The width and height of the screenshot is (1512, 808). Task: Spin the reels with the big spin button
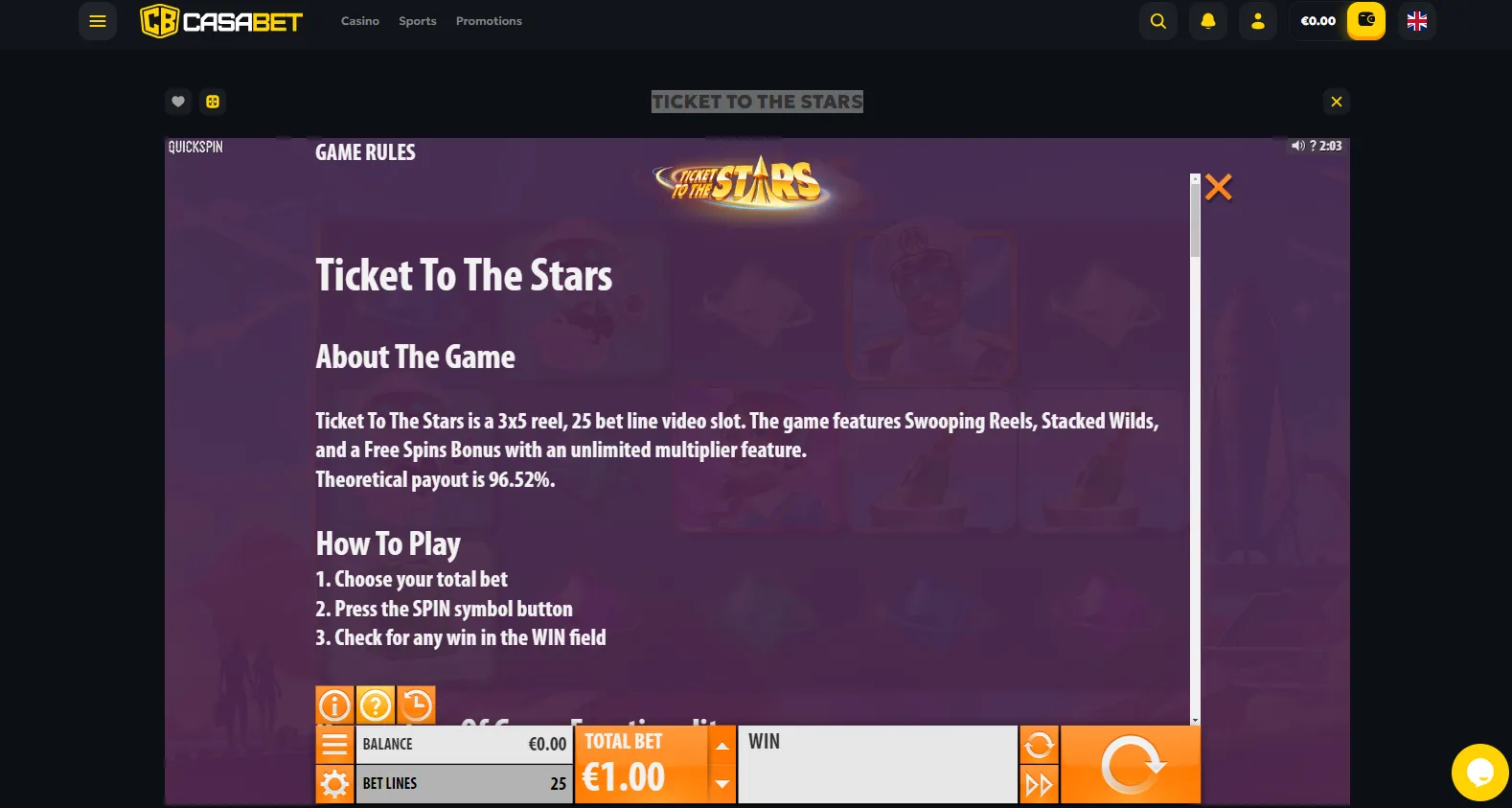pyautogui.click(x=1131, y=765)
